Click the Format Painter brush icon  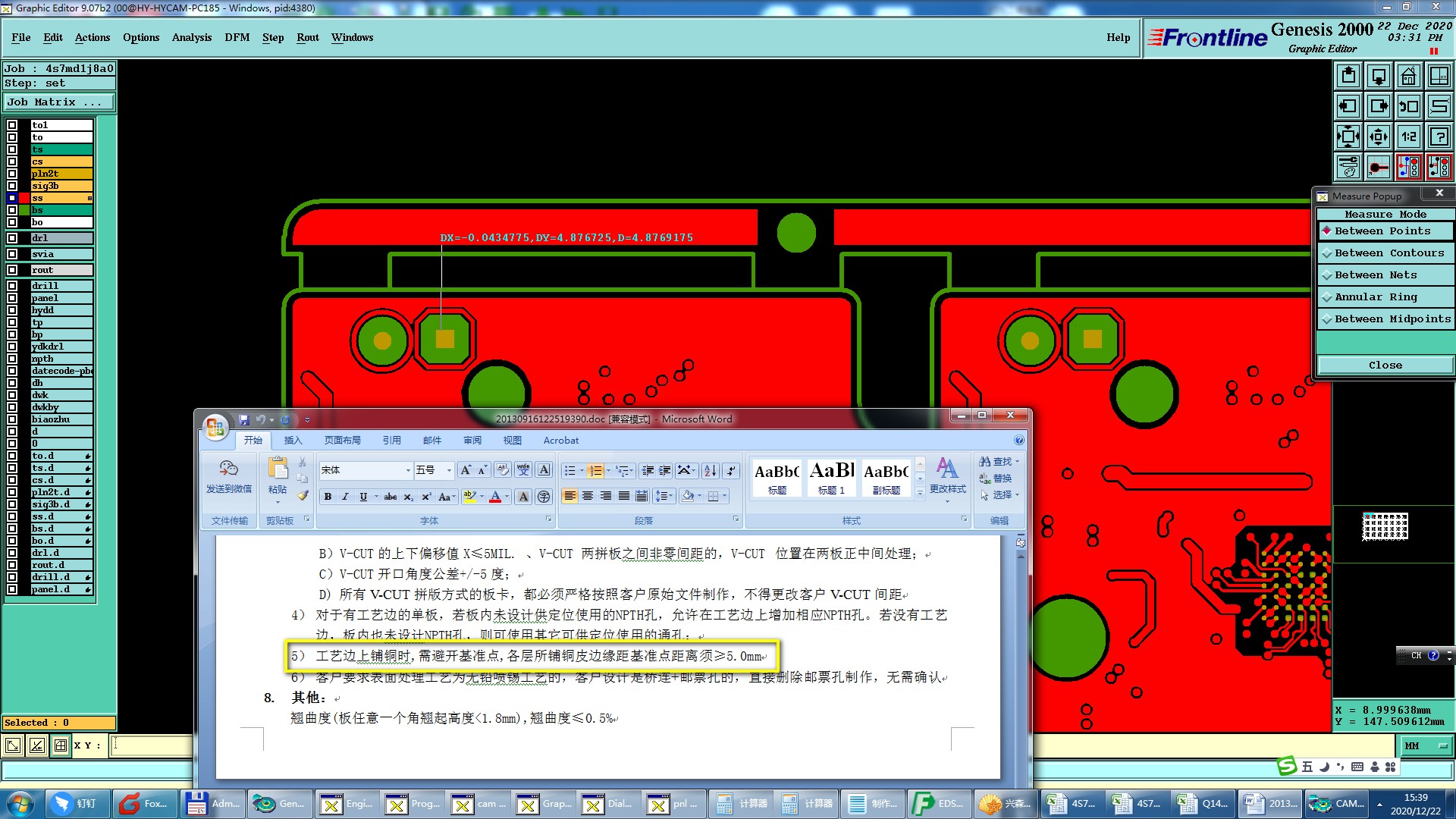(303, 496)
